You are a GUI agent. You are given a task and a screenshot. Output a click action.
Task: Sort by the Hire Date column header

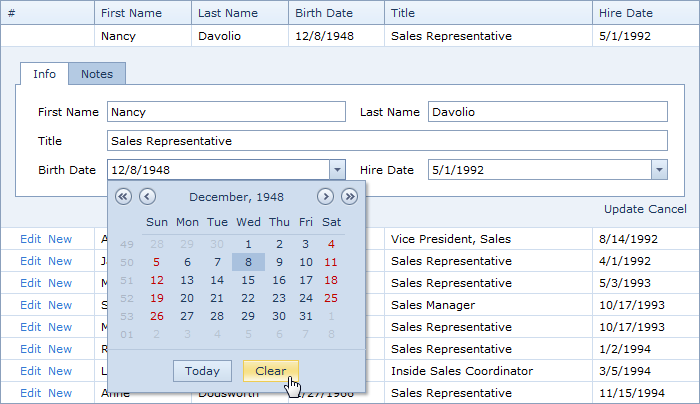(x=625, y=12)
